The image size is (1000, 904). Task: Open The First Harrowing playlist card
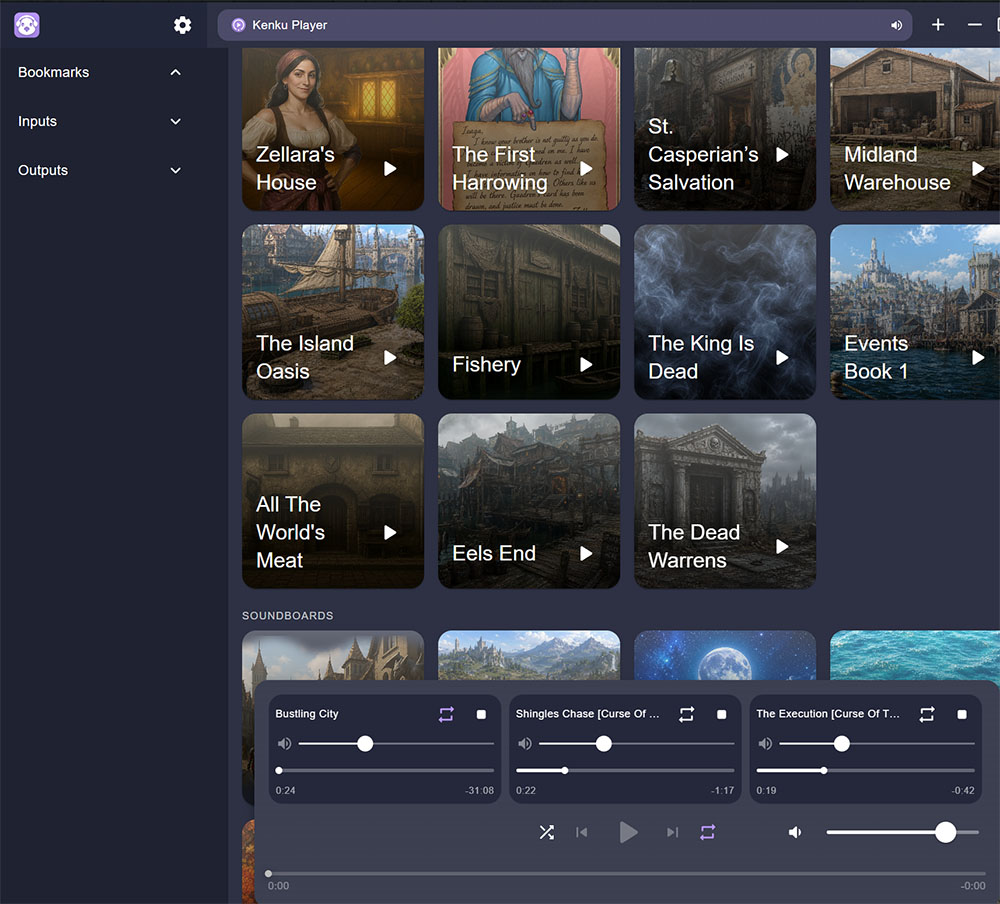529,129
